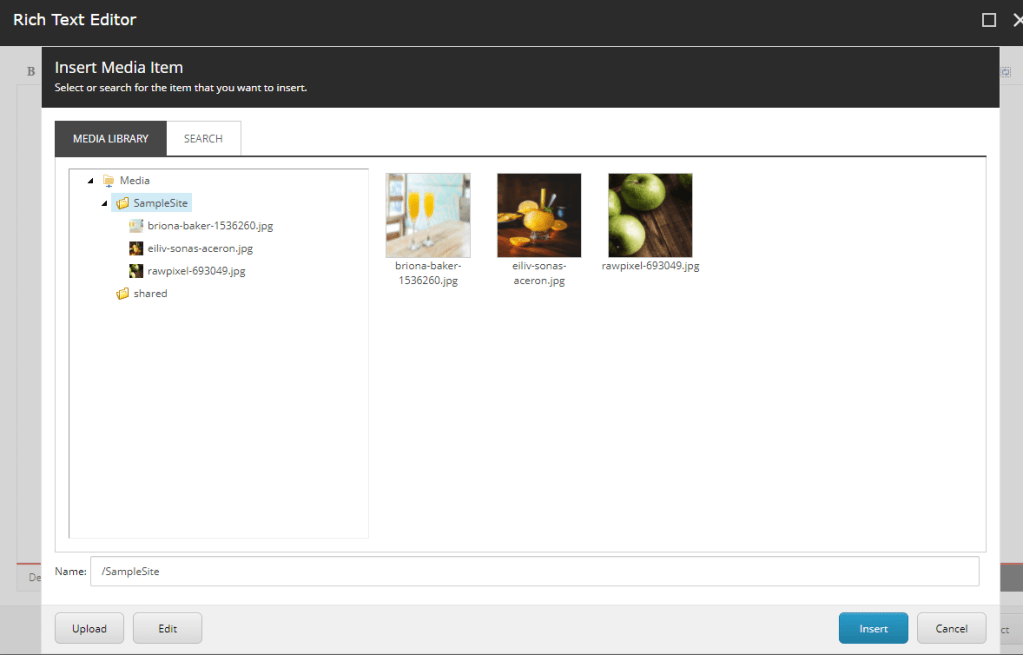Image resolution: width=1023 pixels, height=655 pixels.
Task: Switch to the Media Library tab
Action: coord(110,139)
